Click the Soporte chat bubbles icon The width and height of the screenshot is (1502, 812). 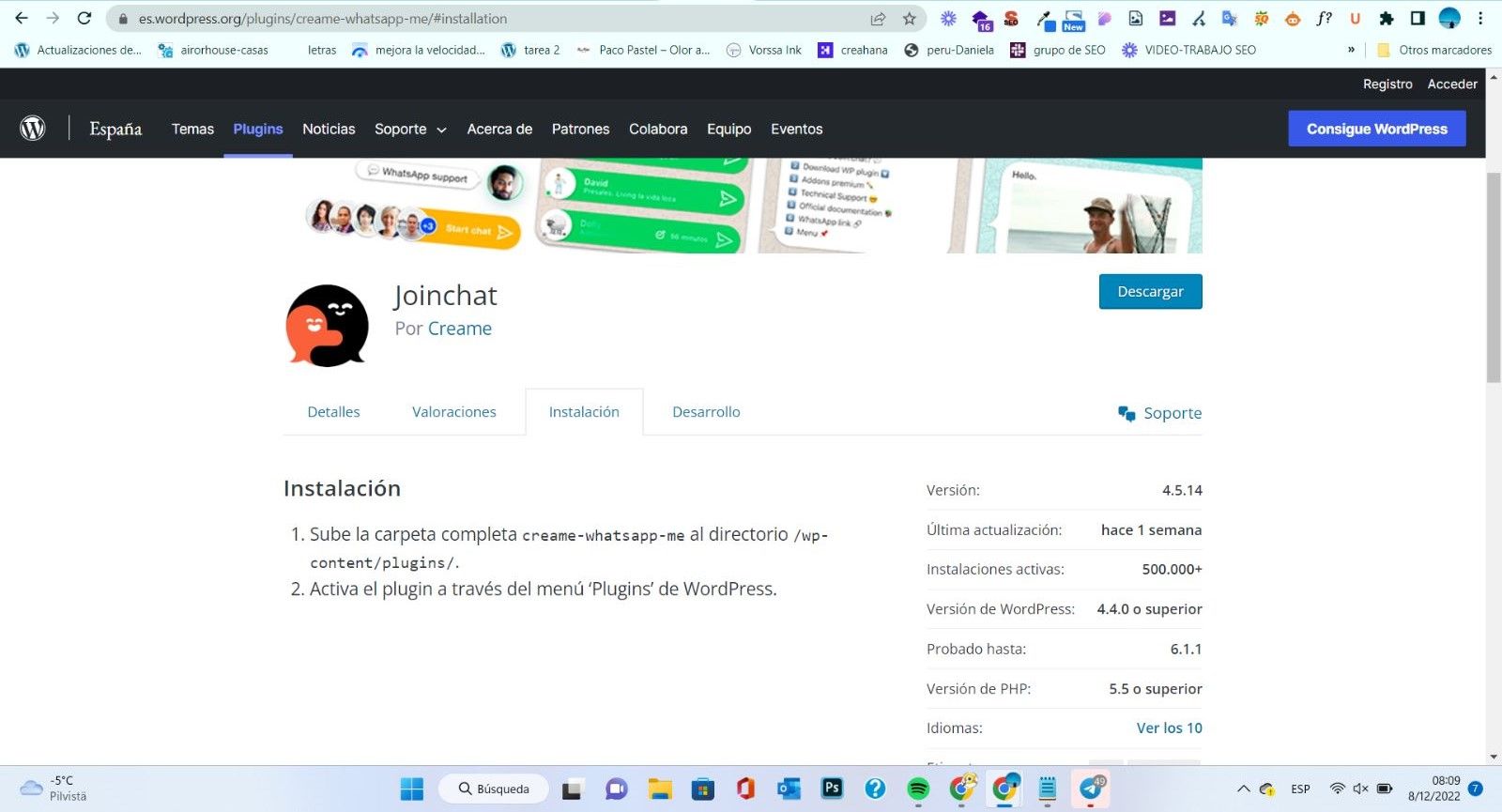(x=1126, y=413)
